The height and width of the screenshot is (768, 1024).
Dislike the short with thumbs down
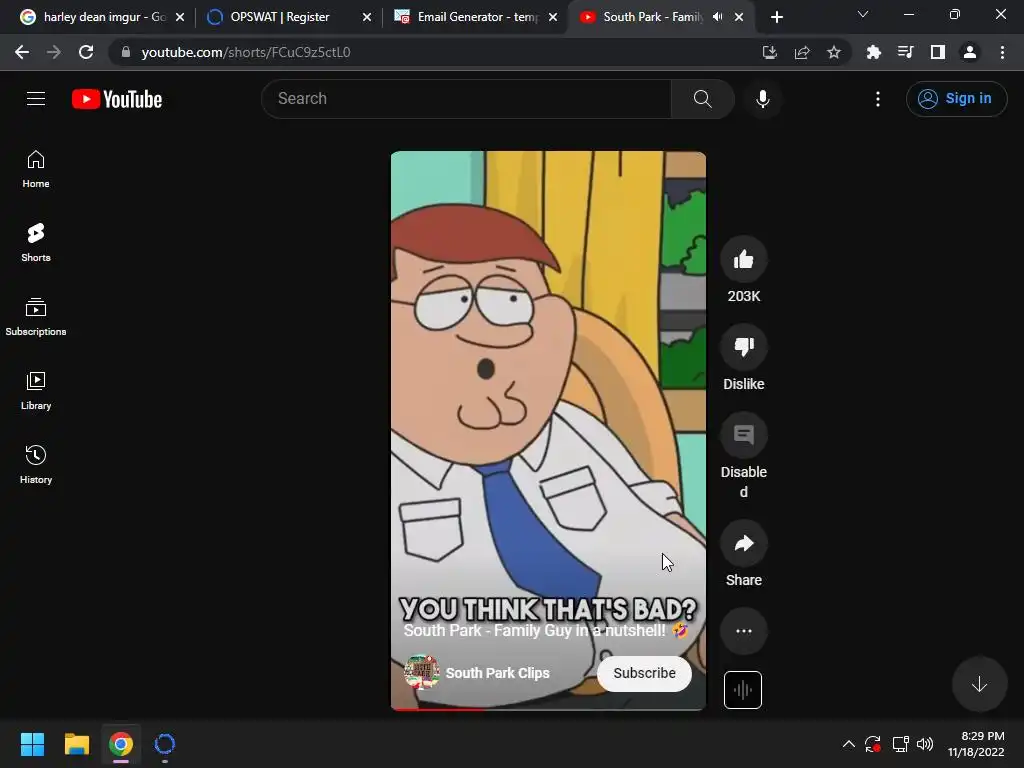pos(744,347)
